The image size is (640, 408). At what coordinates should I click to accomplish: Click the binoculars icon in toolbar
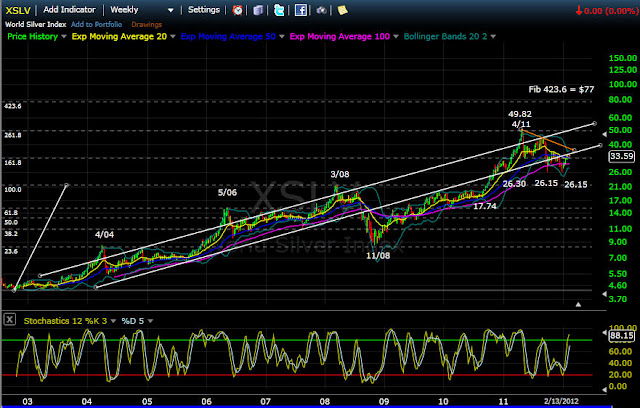tap(322, 10)
